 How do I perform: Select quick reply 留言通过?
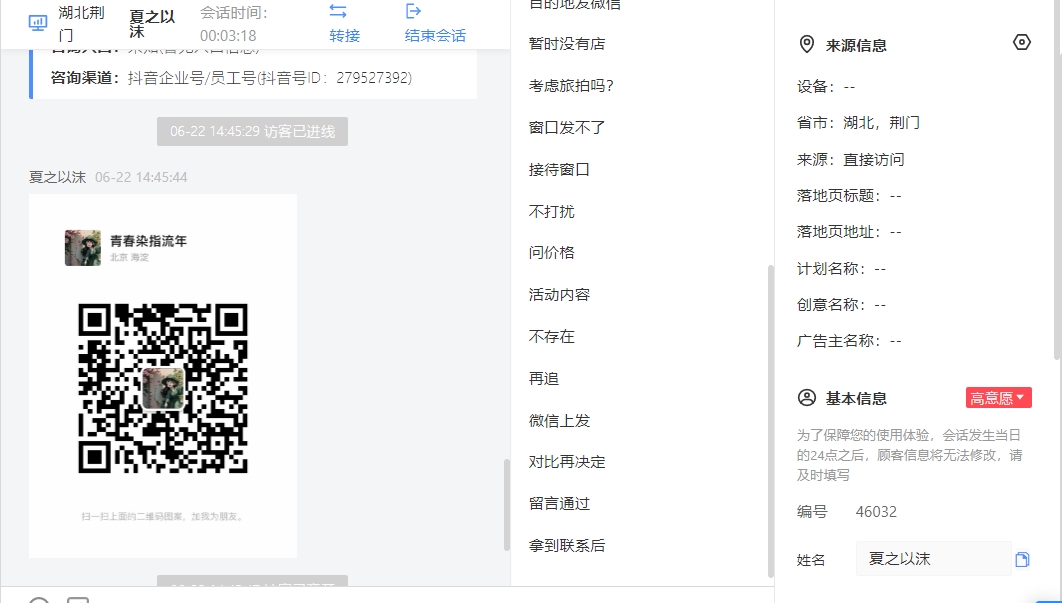point(559,504)
